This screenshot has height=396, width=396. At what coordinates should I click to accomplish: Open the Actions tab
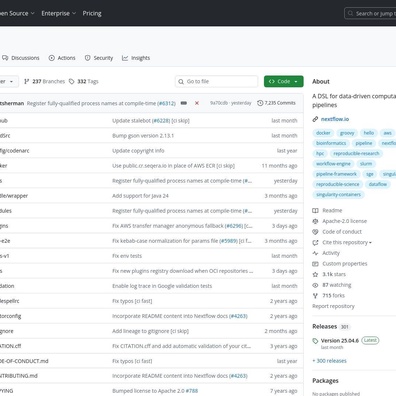[x=62, y=58]
